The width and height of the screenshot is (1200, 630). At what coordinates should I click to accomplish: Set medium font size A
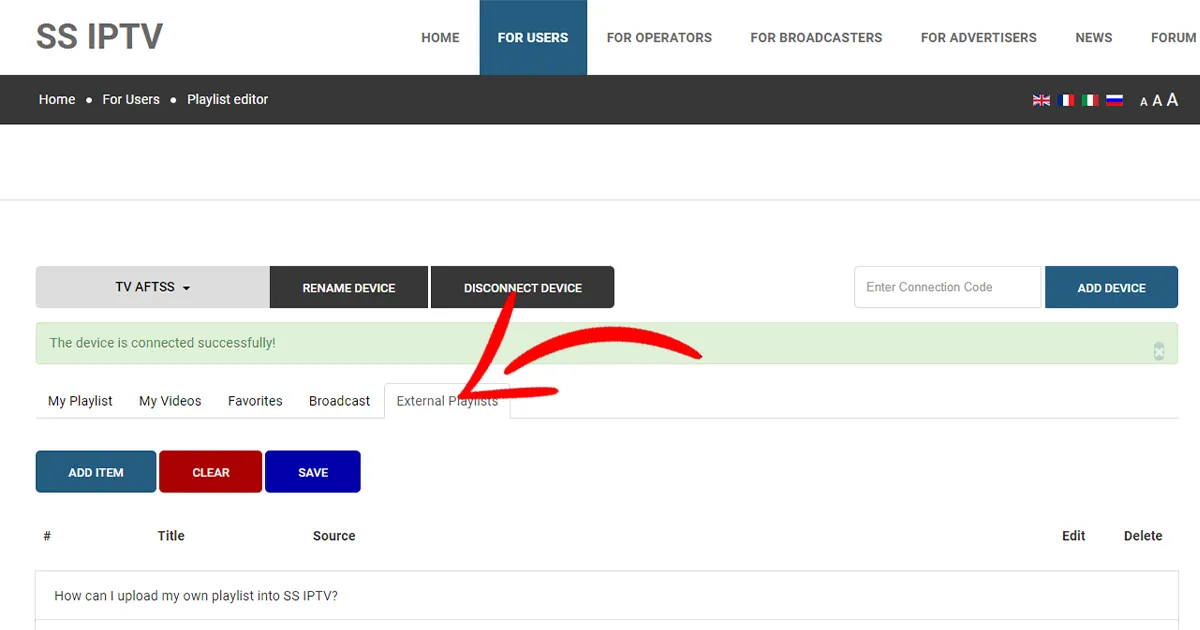click(x=1157, y=101)
